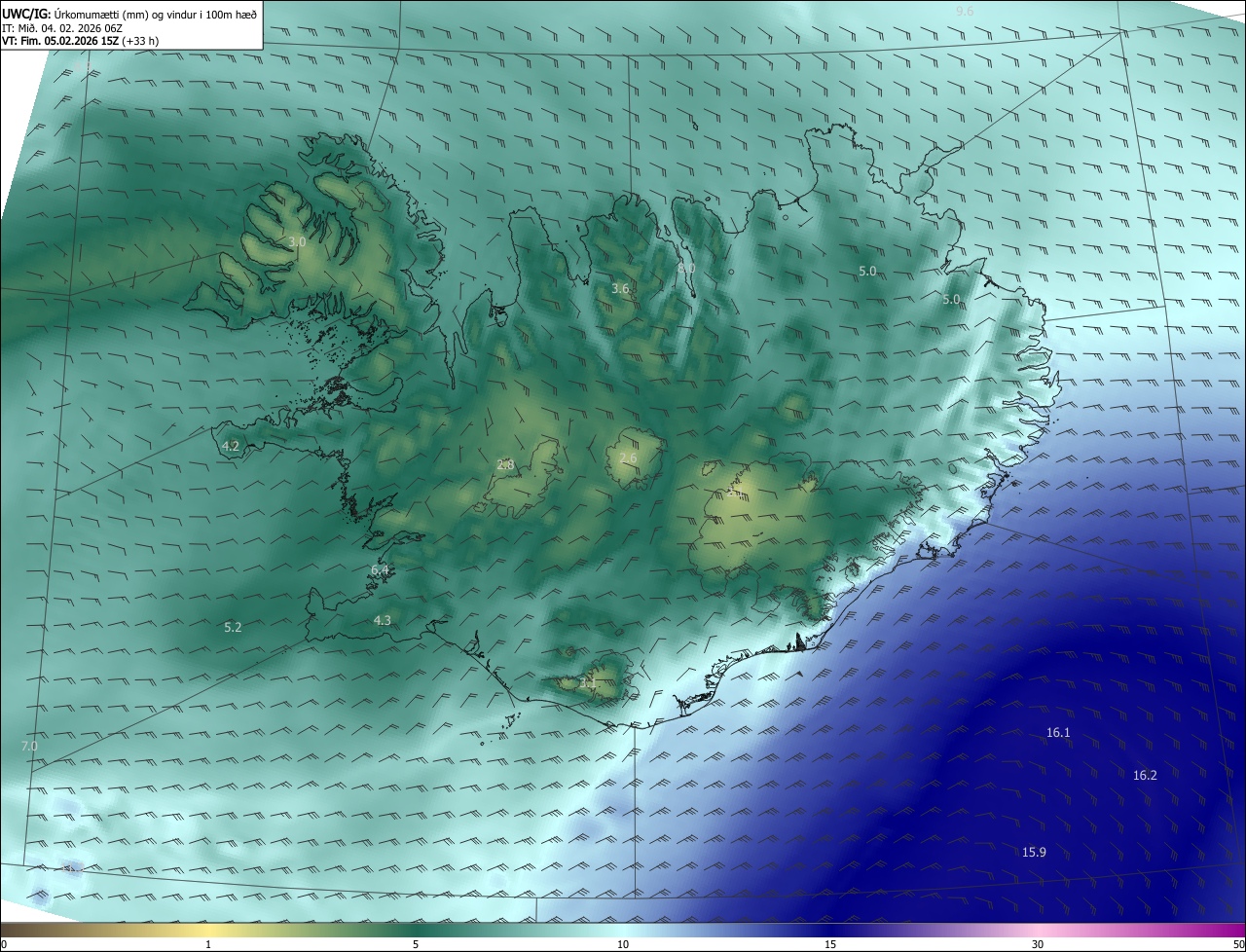Click the 3.0 value on the Westfjords
The image size is (1246, 952).
[x=297, y=241]
